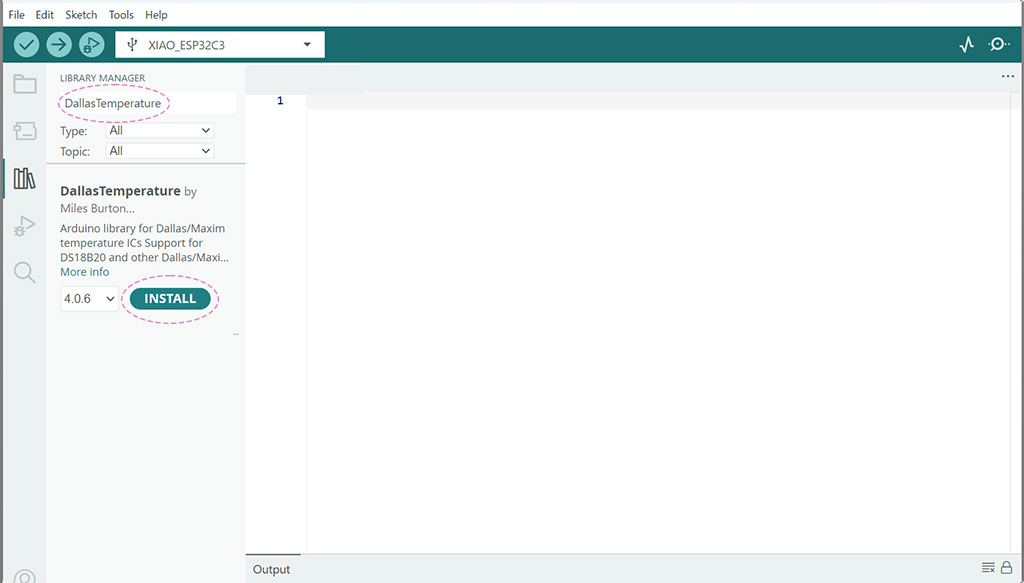Open the Debug sidebar panel
The width and height of the screenshot is (1024, 583).
tap(24, 226)
